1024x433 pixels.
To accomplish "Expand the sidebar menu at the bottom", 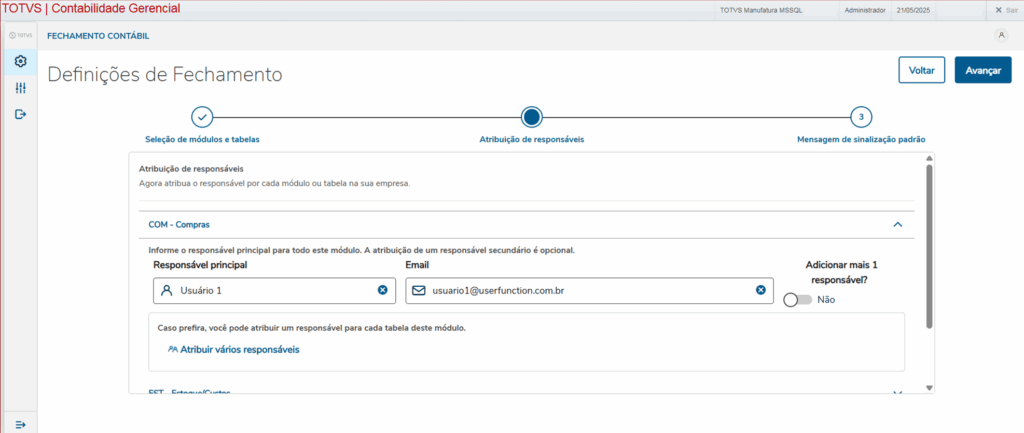I will point(20,425).
